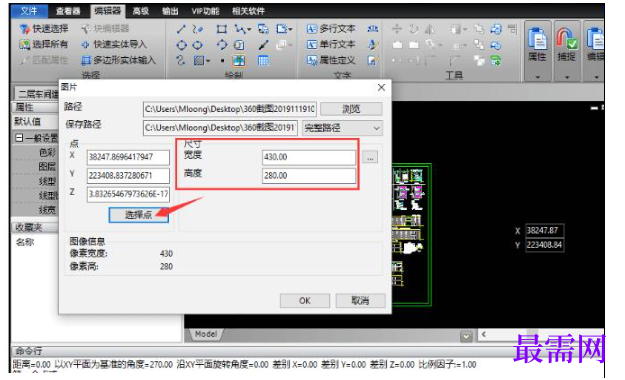Select the Rectangle drawing tool

coord(222,29)
